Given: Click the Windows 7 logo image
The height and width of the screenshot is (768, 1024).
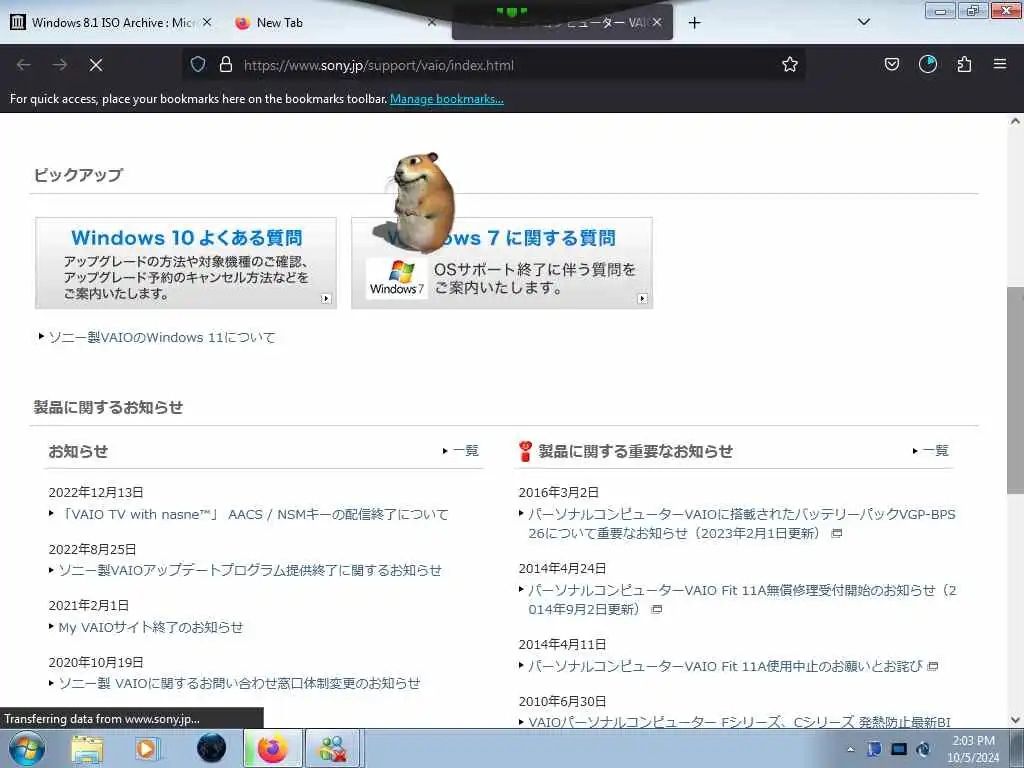Looking at the screenshot, I should tap(397, 279).
